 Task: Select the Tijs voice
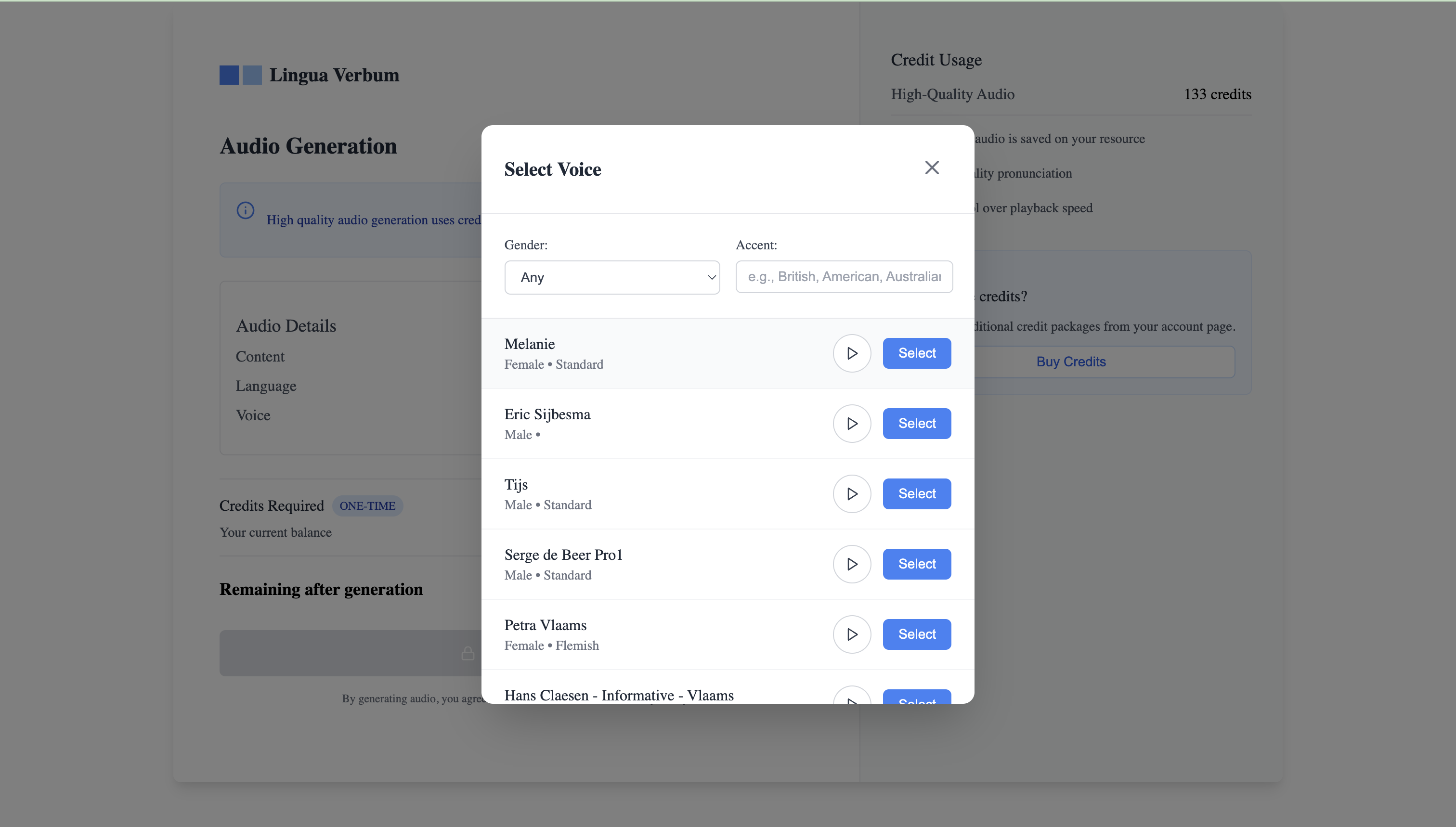coord(916,494)
